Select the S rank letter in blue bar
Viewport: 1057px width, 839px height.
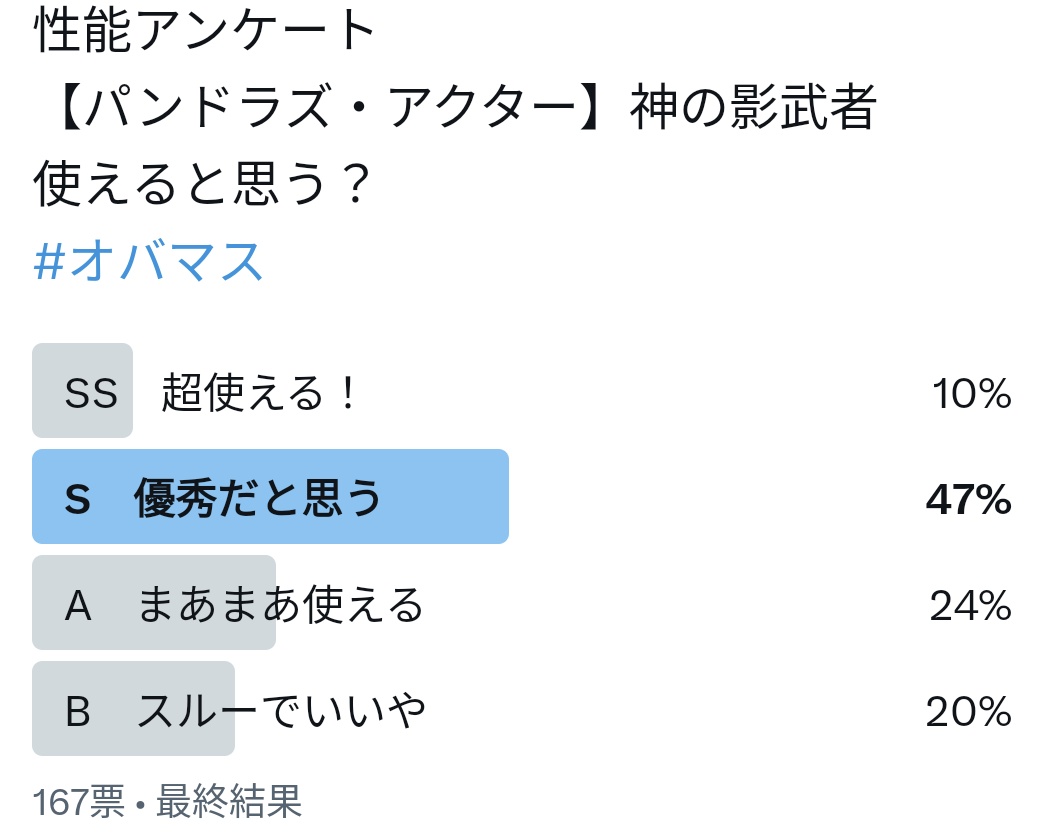click(x=78, y=499)
